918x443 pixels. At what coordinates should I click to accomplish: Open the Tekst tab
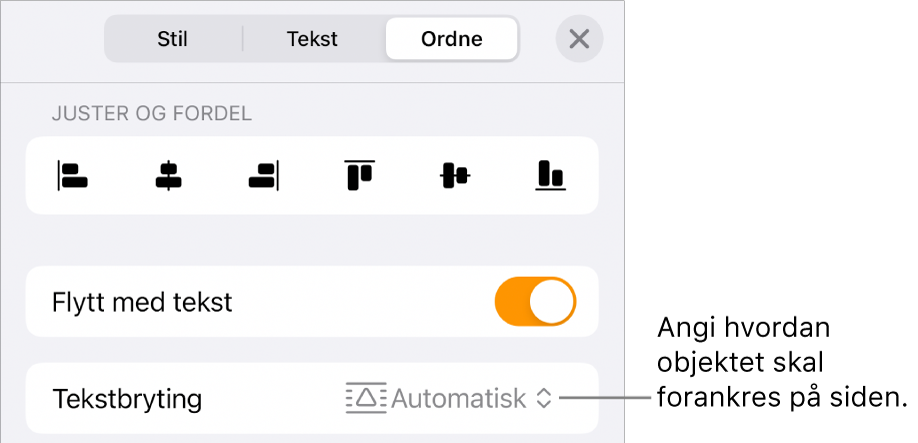click(312, 39)
